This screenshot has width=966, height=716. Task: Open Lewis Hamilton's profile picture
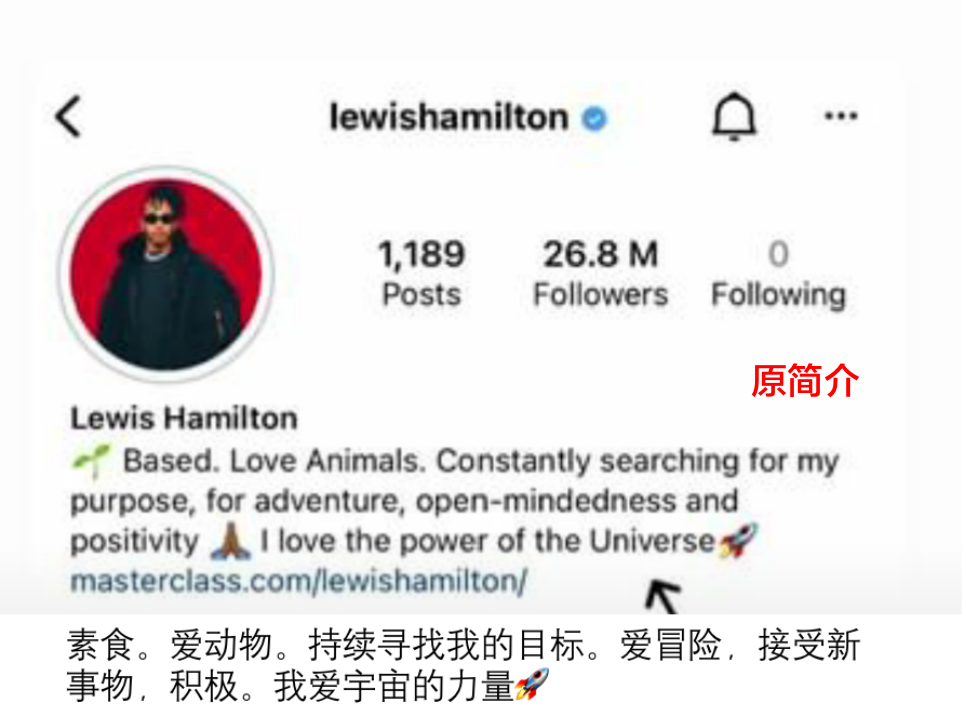(166, 274)
